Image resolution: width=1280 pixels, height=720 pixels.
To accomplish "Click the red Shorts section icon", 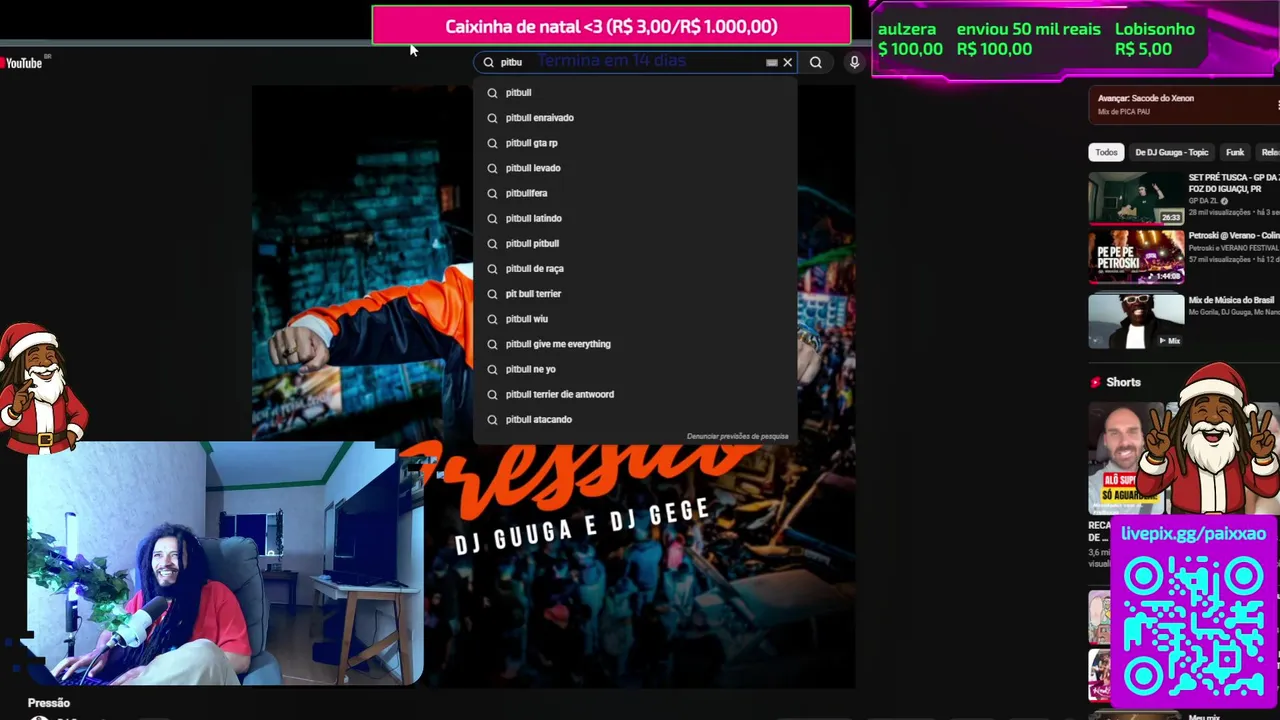I will click(1096, 382).
